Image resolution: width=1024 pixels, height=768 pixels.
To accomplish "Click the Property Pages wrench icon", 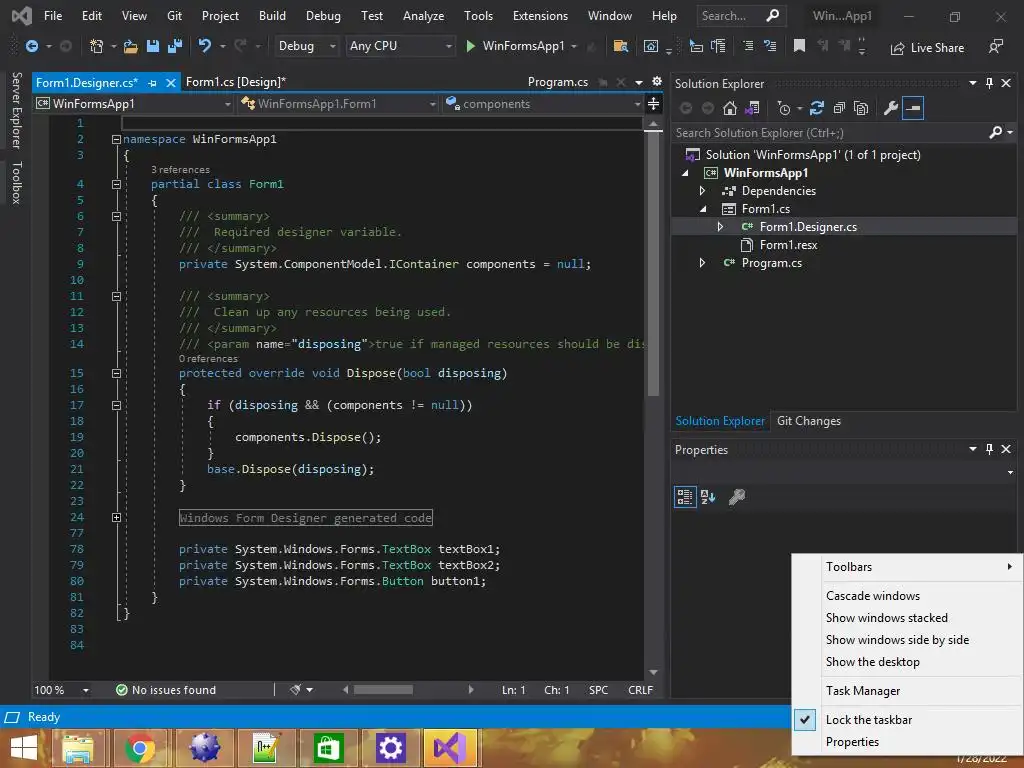I will tap(737, 497).
